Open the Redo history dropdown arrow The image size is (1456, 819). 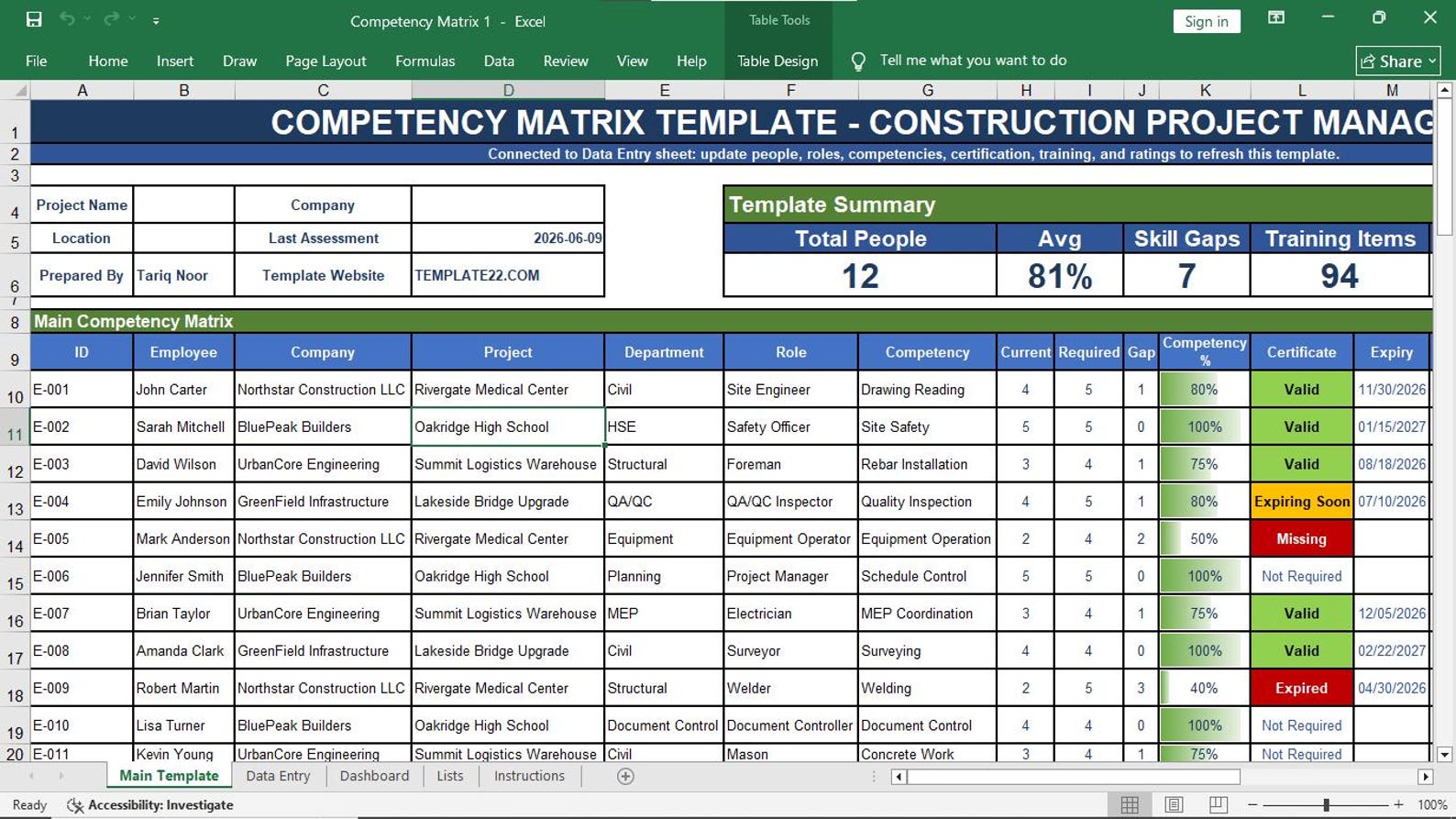132,19
